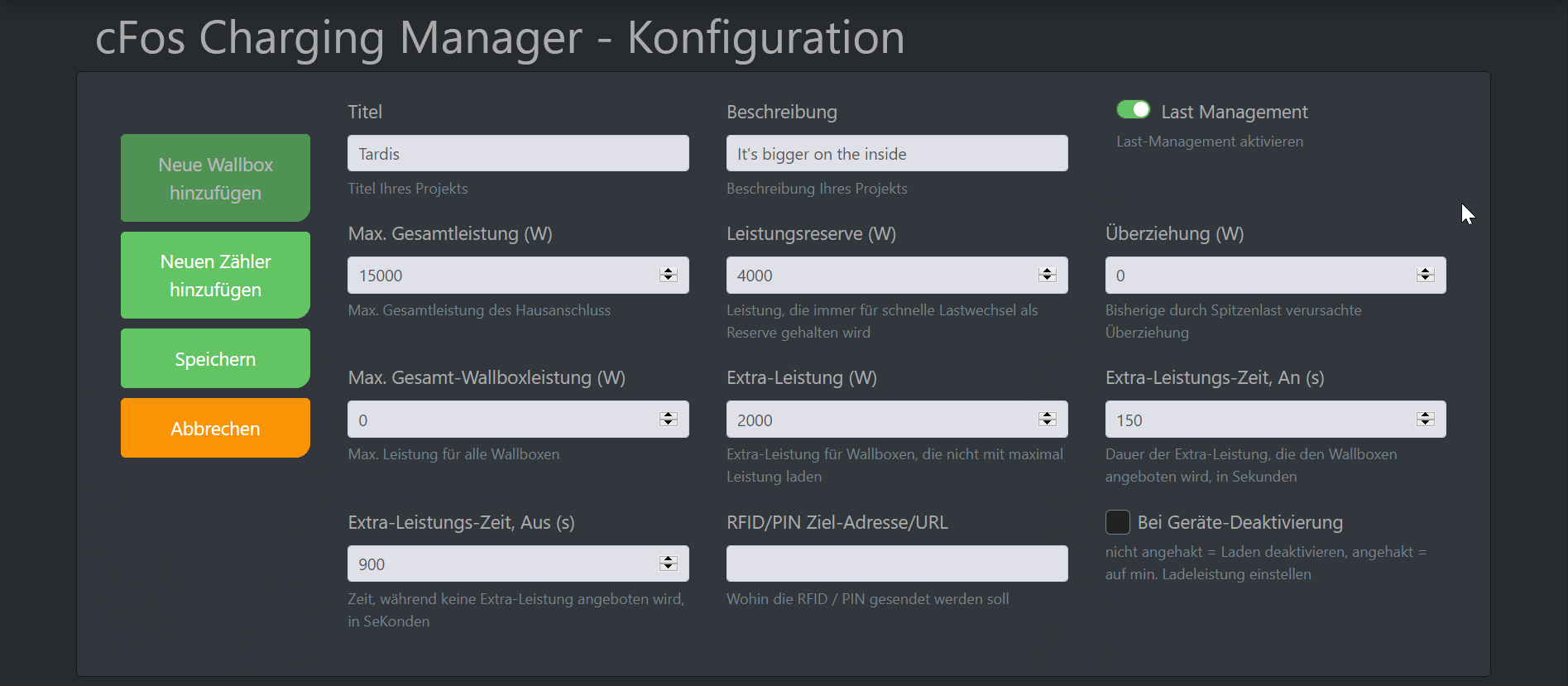1568x686 pixels.
Task: Click the Leistungsreserve value field
Action: coord(897,275)
